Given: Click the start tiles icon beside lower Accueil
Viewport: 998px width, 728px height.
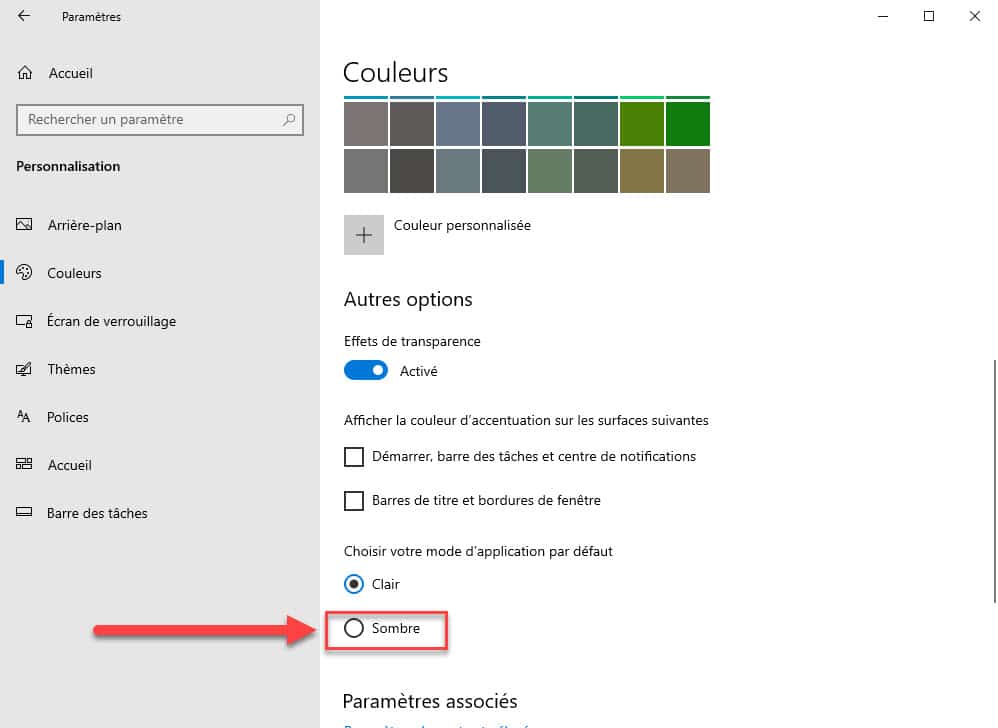Looking at the screenshot, I should pos(24,465).
